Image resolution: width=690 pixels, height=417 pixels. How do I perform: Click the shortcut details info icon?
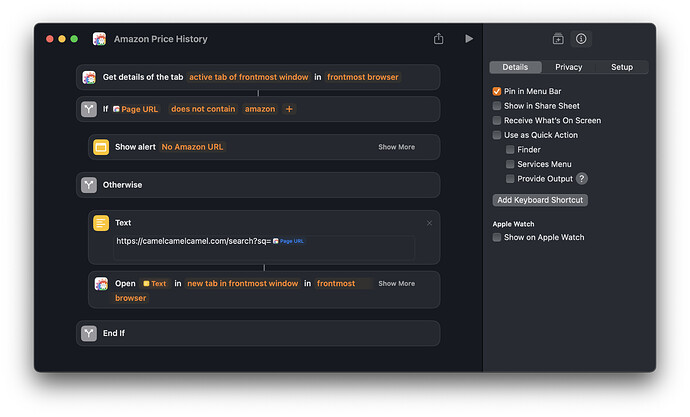(581, 39)
